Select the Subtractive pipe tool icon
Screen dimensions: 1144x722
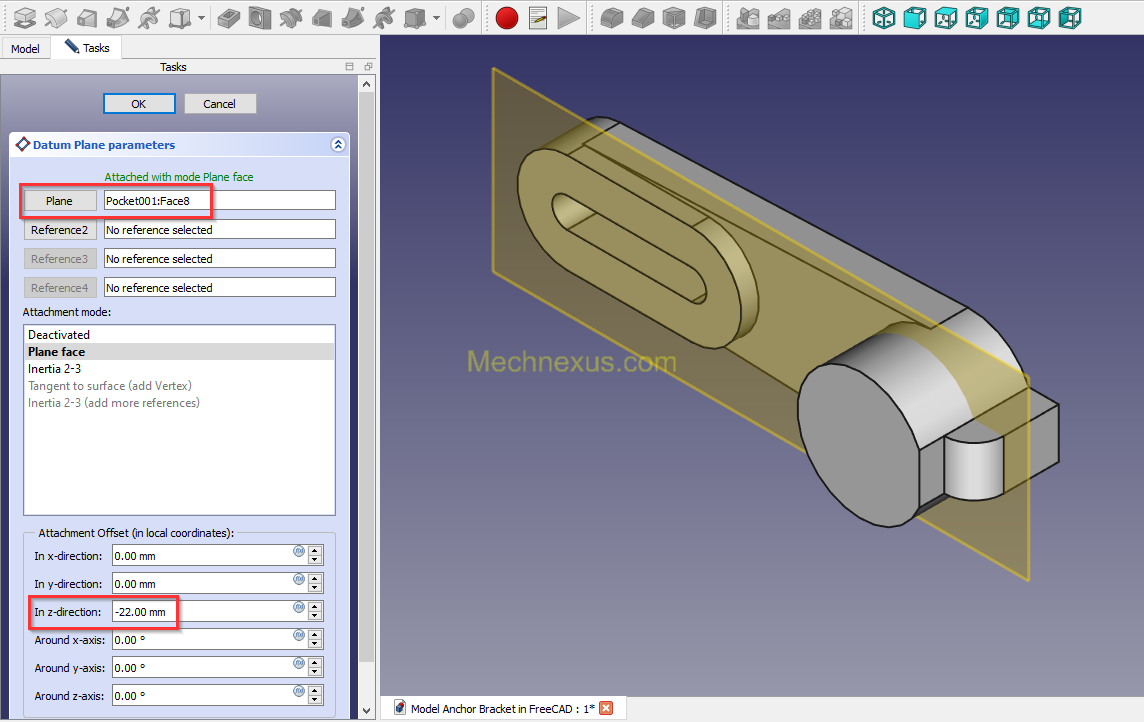click(353, 18)
